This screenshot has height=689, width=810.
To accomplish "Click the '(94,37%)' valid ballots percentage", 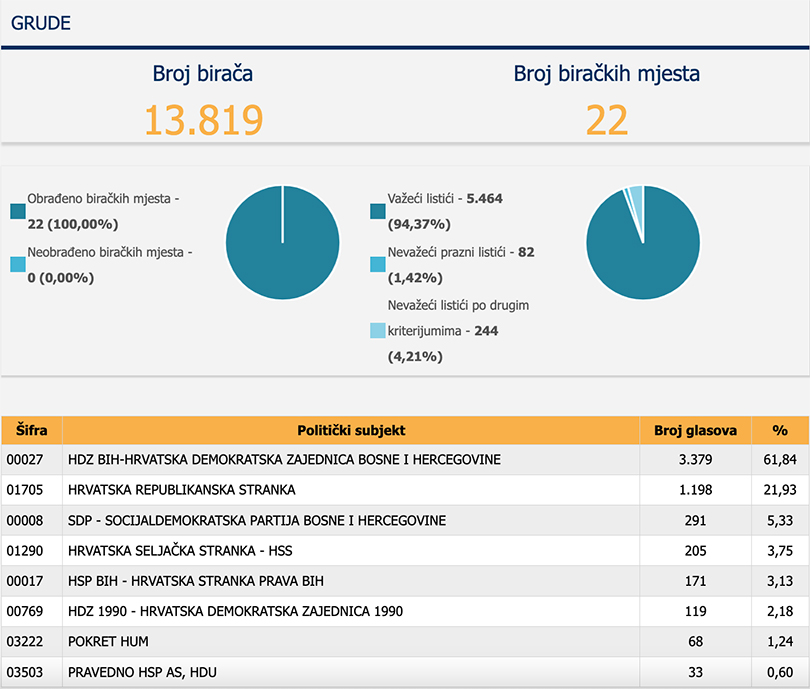I will (419, 224).
